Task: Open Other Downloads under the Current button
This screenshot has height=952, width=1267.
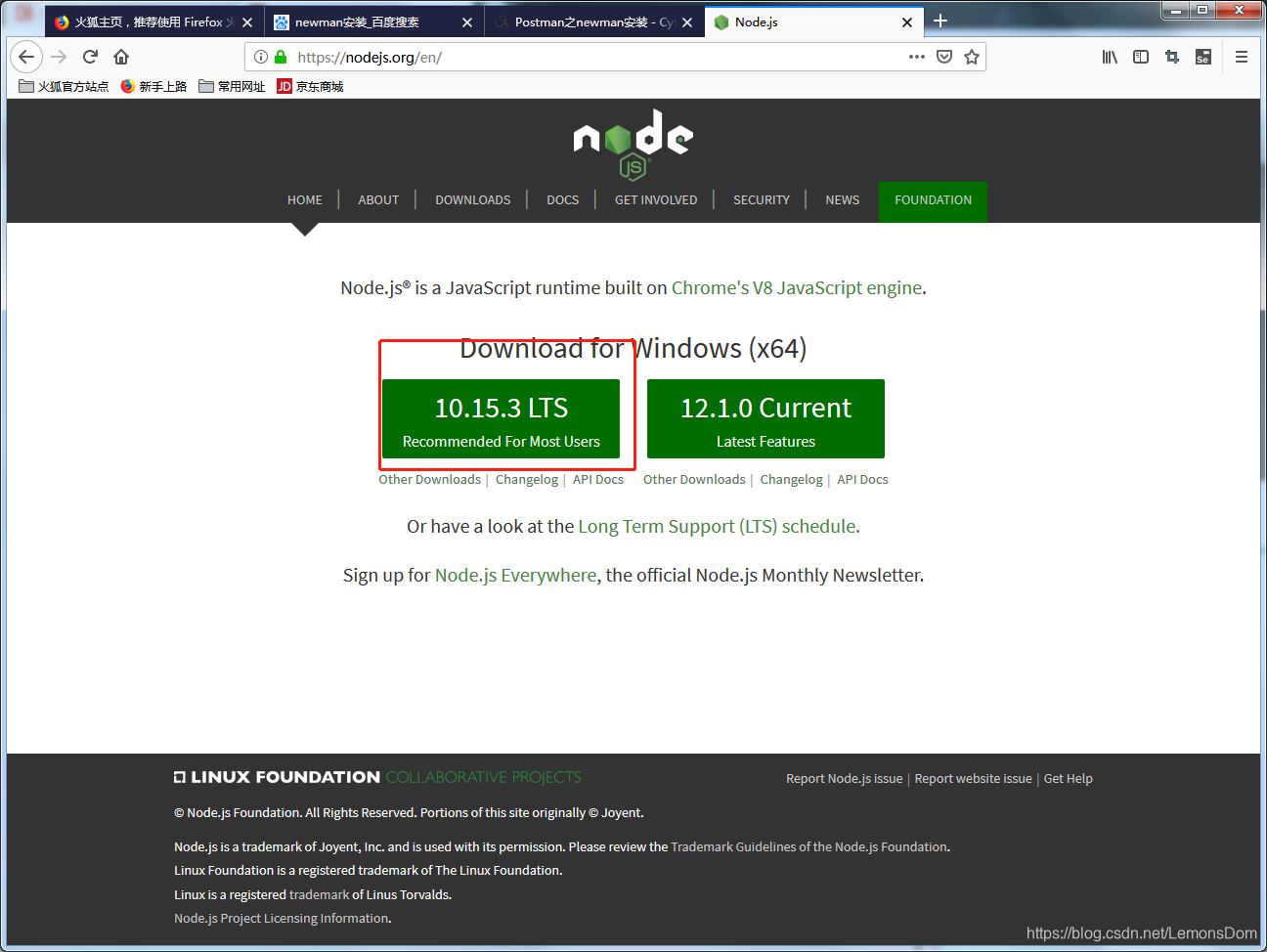Action: tap(694, 480)
